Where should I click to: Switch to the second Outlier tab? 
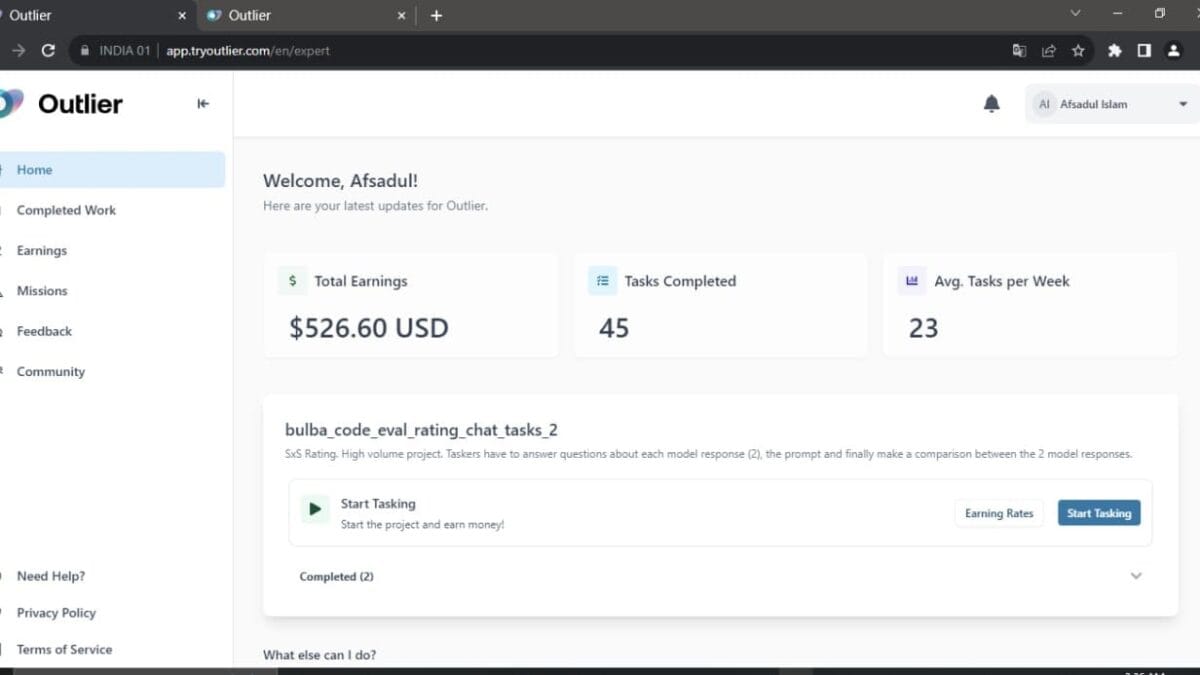tap(305, 15)
